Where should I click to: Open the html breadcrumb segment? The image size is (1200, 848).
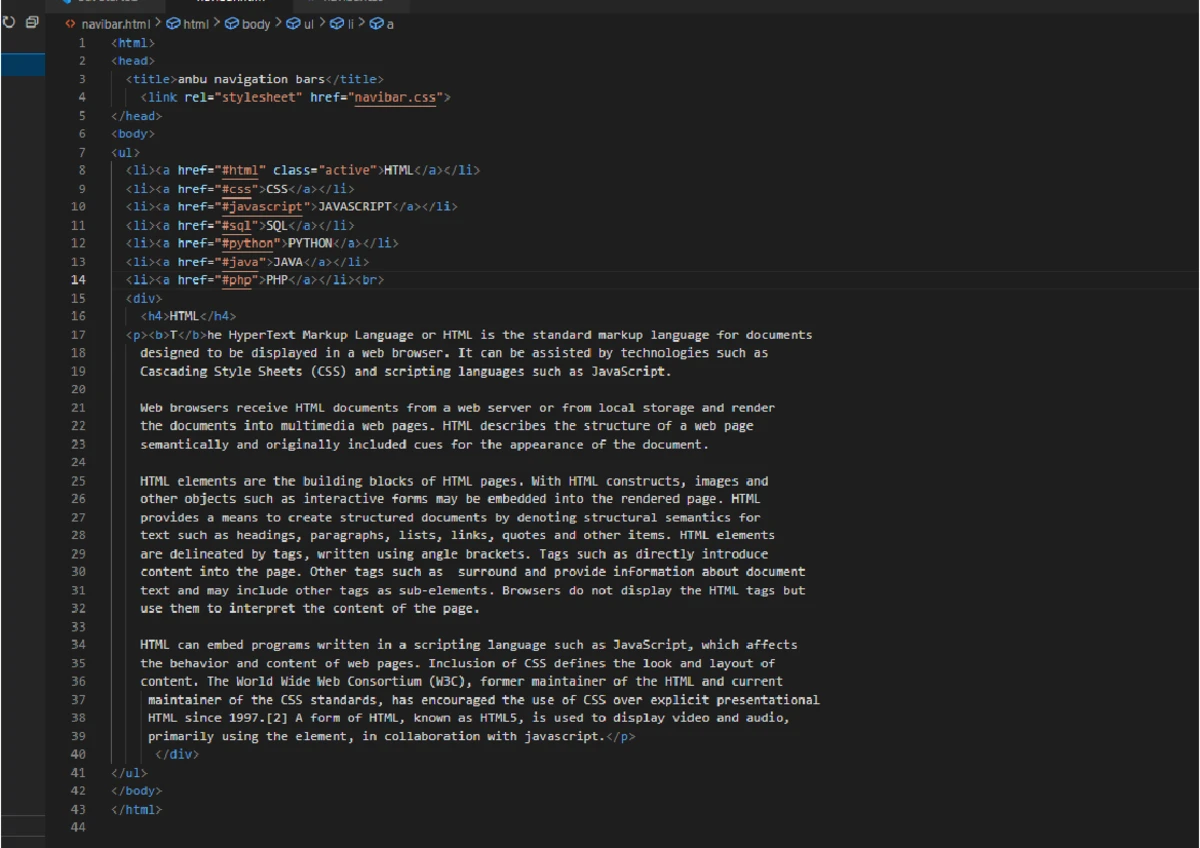[187, 23]
